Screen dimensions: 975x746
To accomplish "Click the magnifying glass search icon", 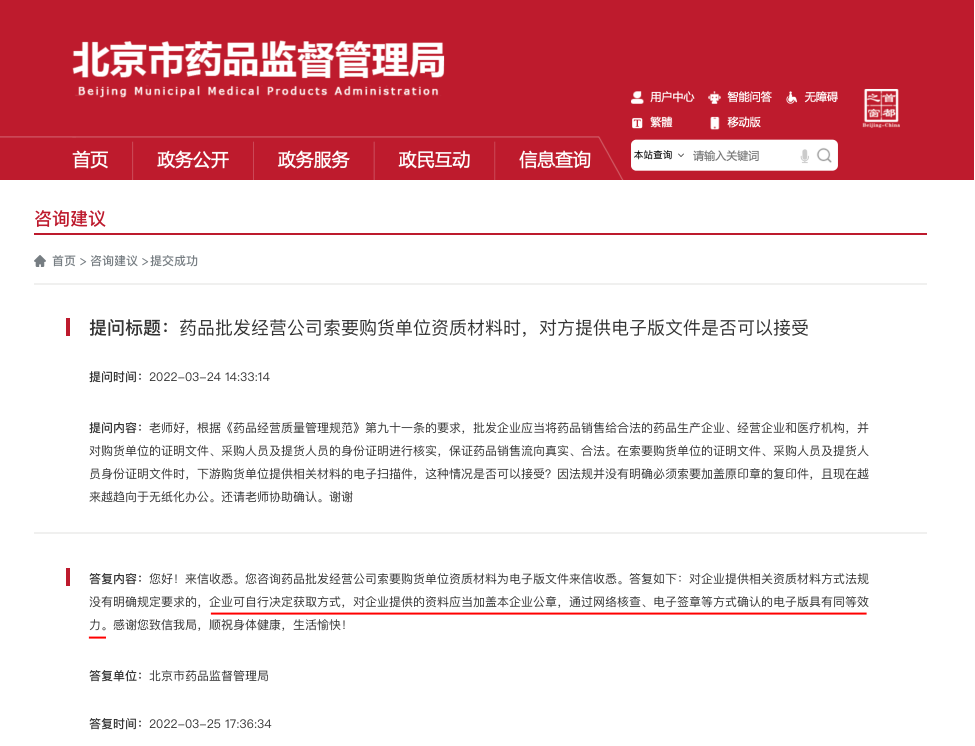I will tap(824, 156).
